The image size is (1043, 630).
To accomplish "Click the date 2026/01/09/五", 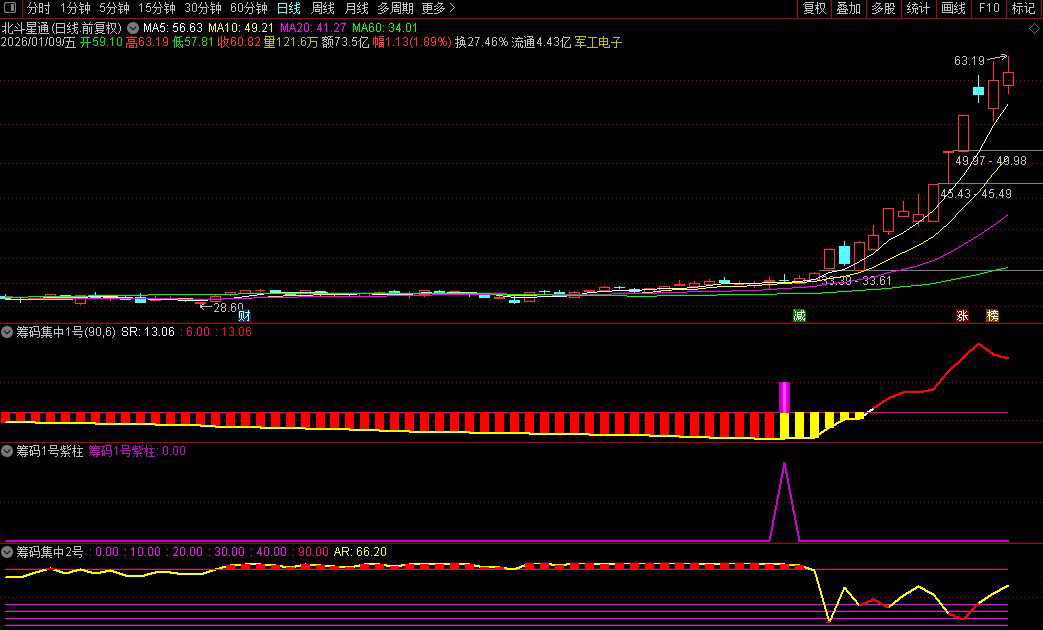I will [39, 43].
